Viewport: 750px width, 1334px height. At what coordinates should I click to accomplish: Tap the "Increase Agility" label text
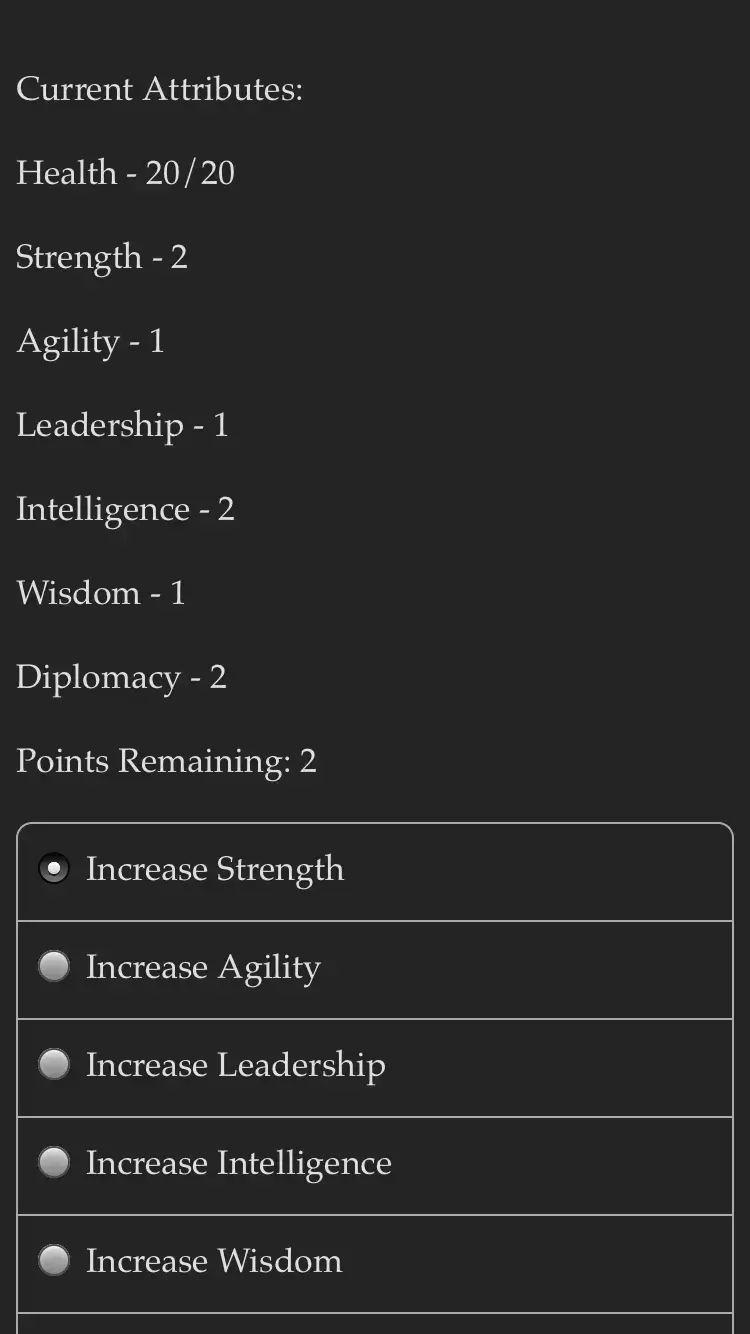(x=203, y=967)
